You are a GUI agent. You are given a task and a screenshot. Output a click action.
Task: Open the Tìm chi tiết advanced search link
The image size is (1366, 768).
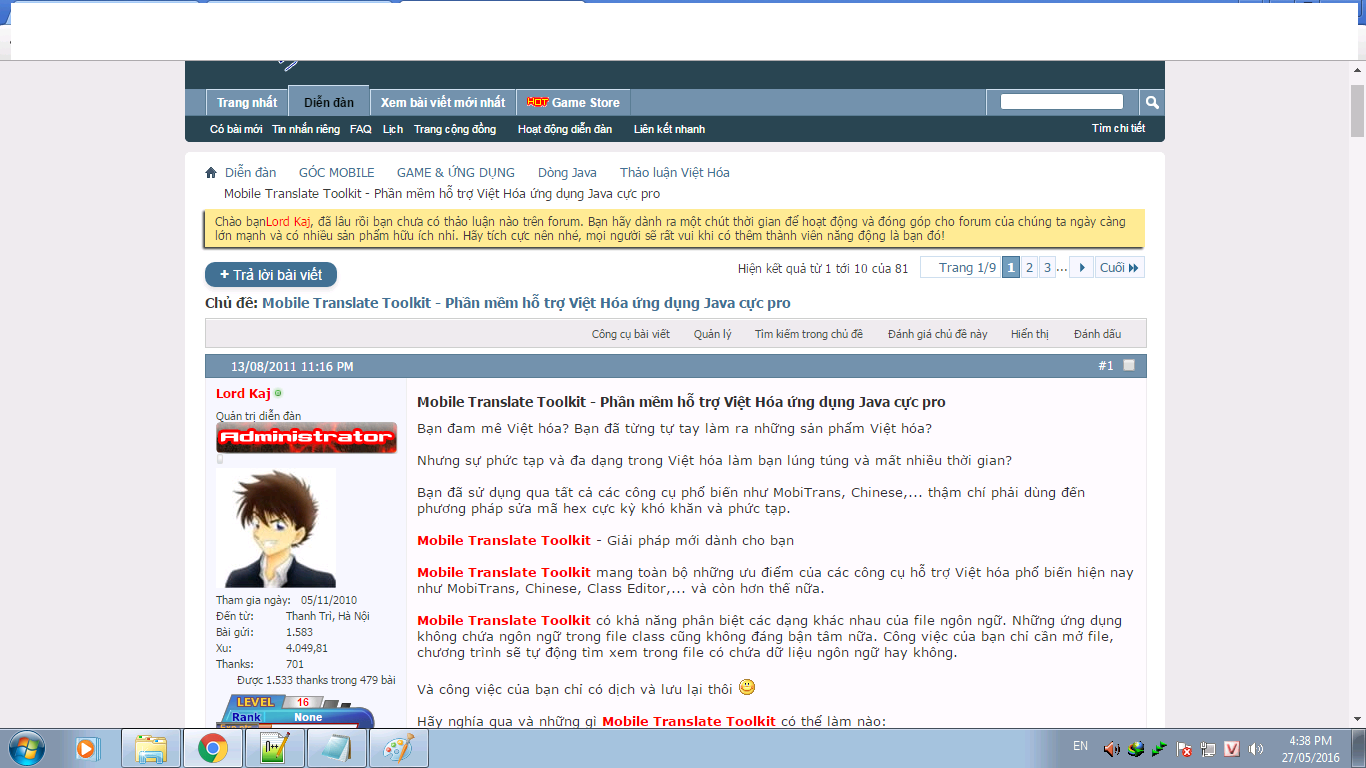tap(1118, 129)
